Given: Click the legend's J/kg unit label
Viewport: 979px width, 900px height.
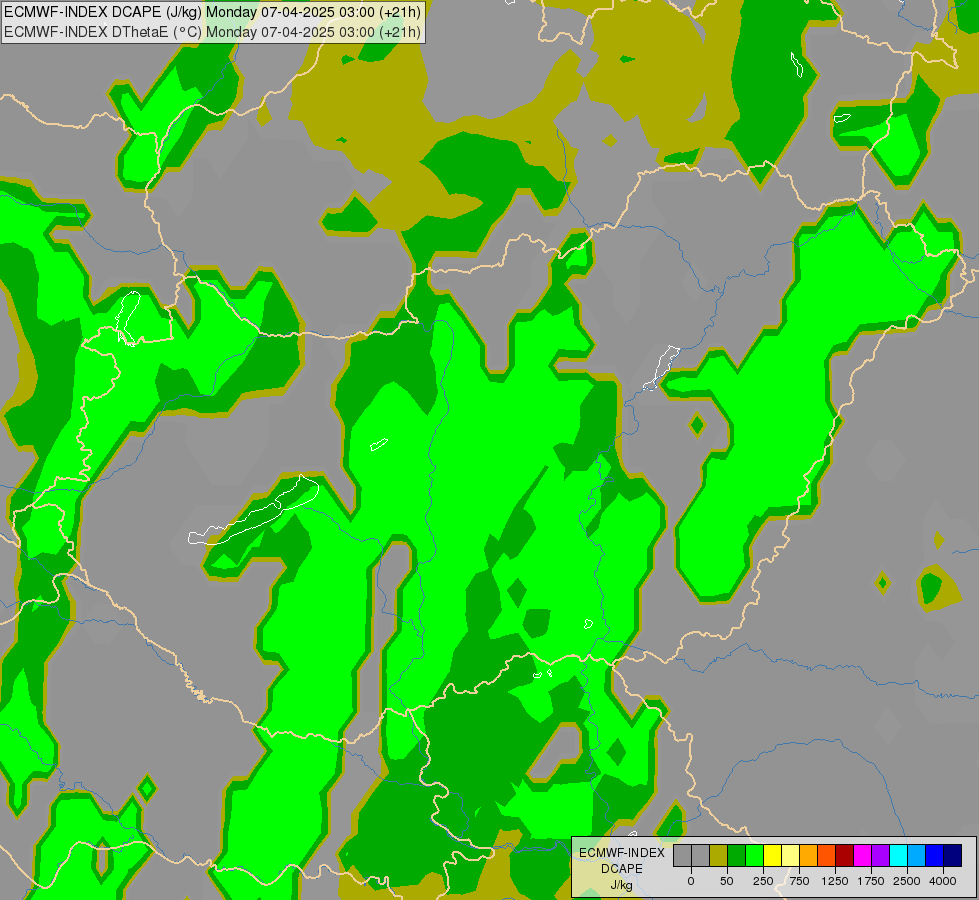Looking at the screenshot, I should coord(622,886).
